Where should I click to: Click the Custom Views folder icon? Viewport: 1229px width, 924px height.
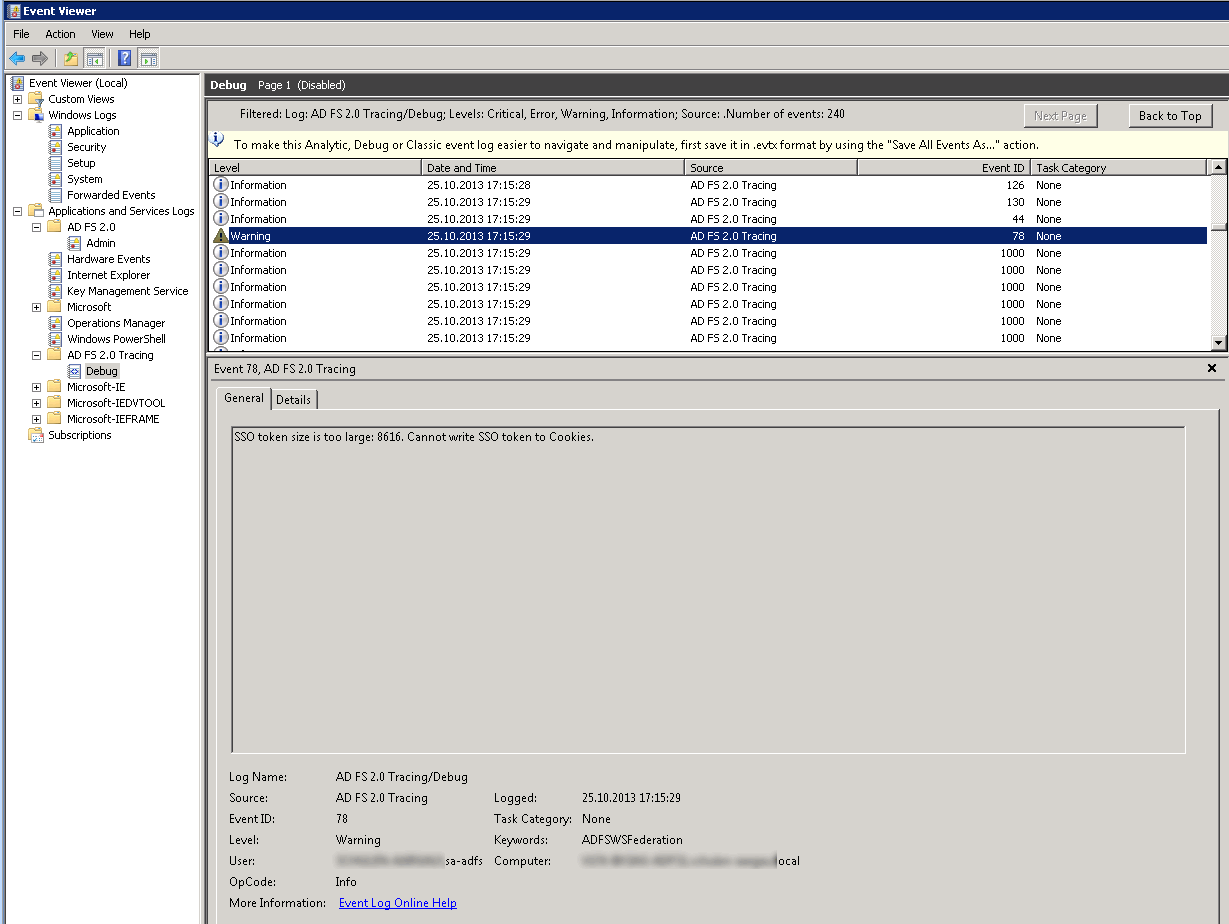[36, 99]
